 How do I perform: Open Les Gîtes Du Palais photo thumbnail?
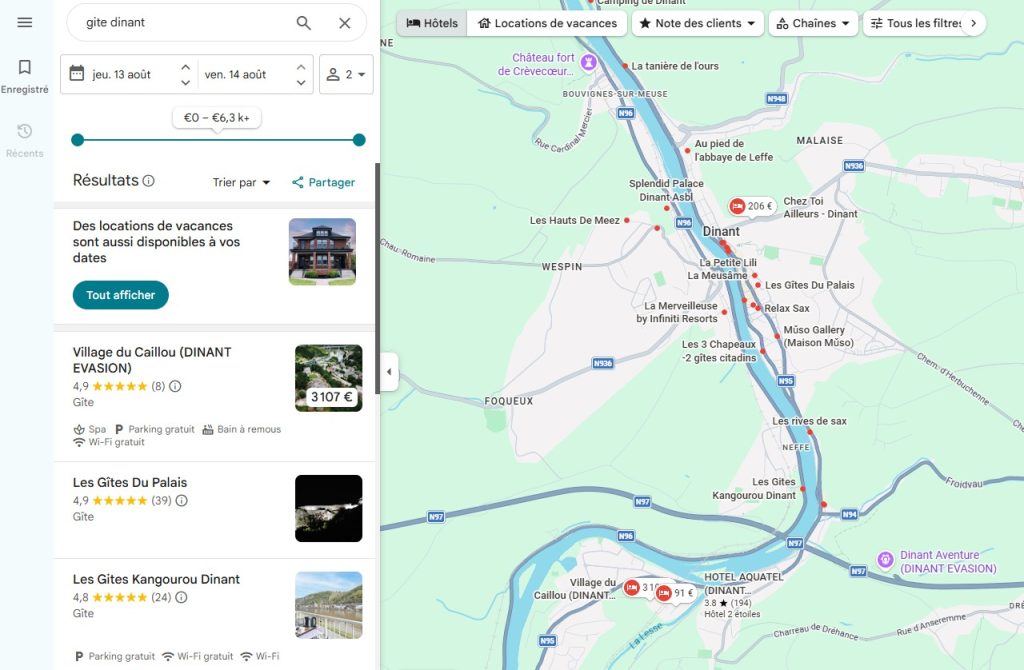pyautogui.click(x=328, y=509)
